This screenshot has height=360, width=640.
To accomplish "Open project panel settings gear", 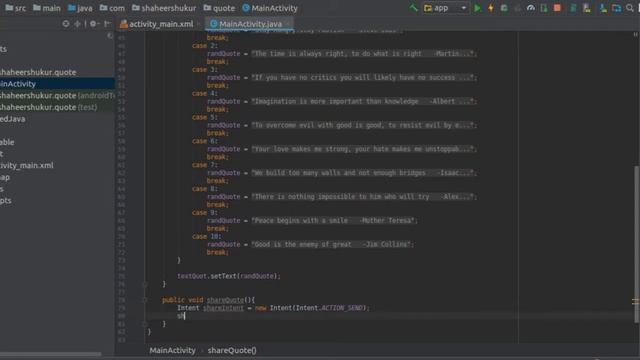I will click(x=93, y=24).
